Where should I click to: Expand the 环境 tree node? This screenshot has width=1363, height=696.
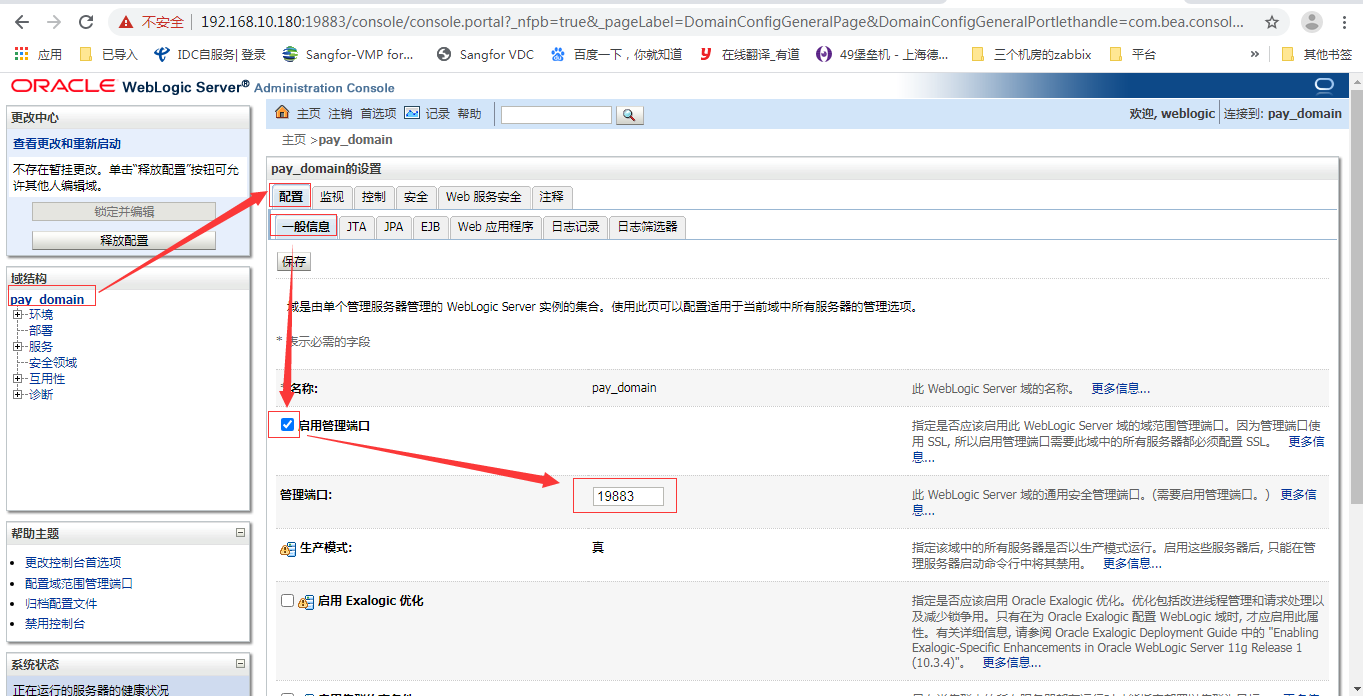coord(18,315)
